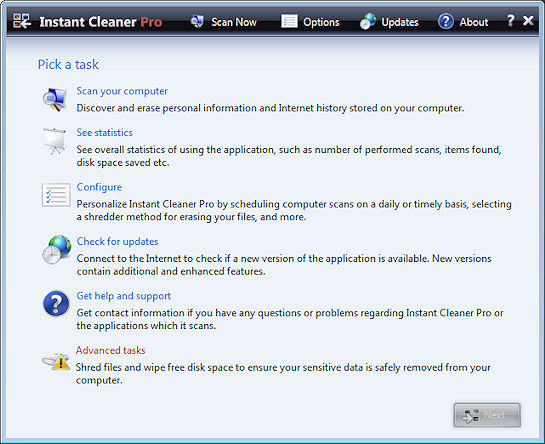Click the 'Connect to the Internet to check' description
The image size is (545, 444).
[x=284, y=265]
